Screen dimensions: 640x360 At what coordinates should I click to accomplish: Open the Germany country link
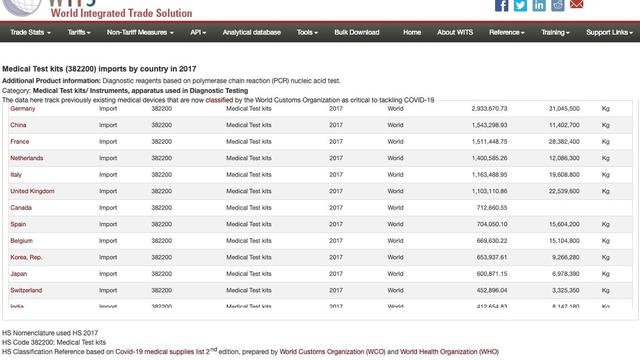[23, 109]
